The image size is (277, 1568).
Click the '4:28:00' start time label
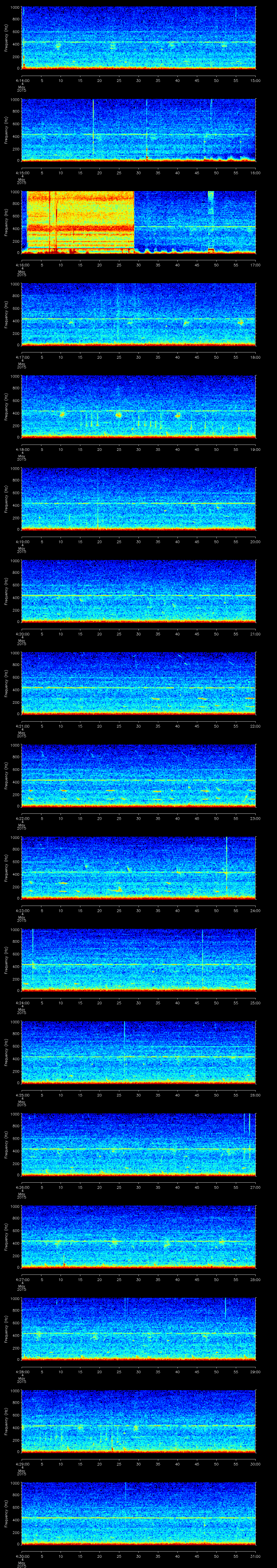pyautogui.click(x=22, y=1371)
